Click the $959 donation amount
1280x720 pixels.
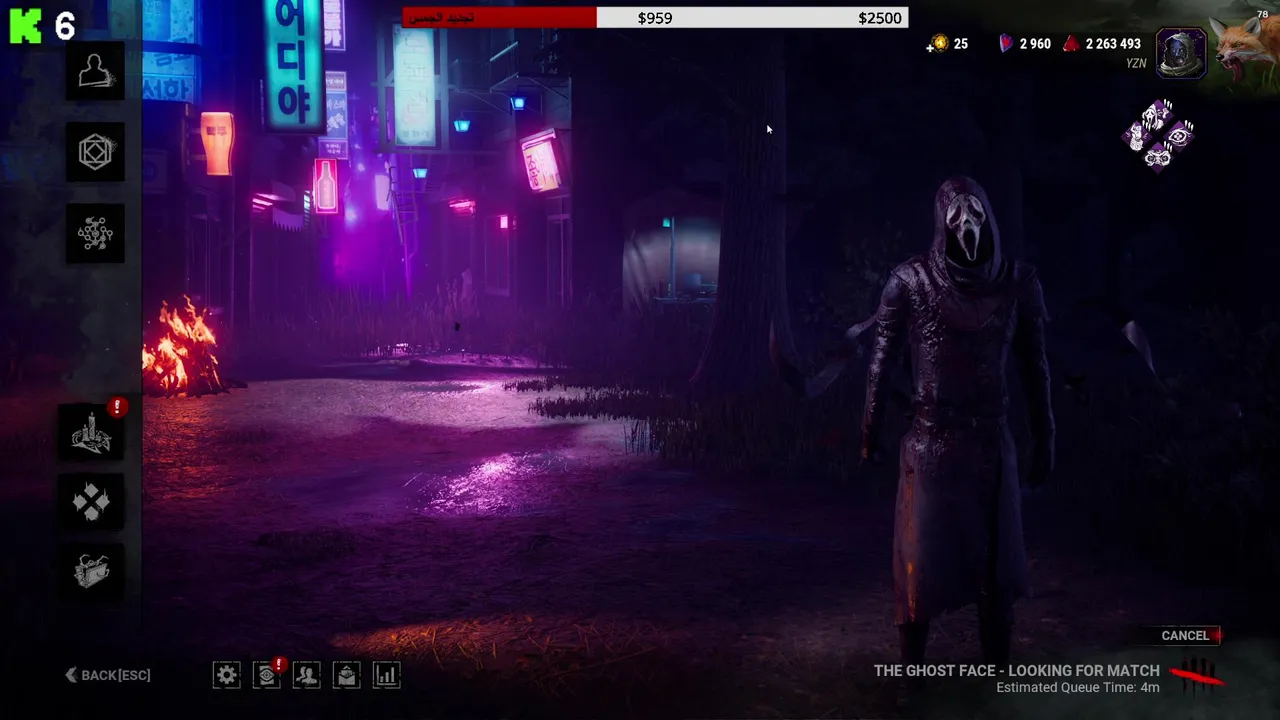(x=655, y=18)
